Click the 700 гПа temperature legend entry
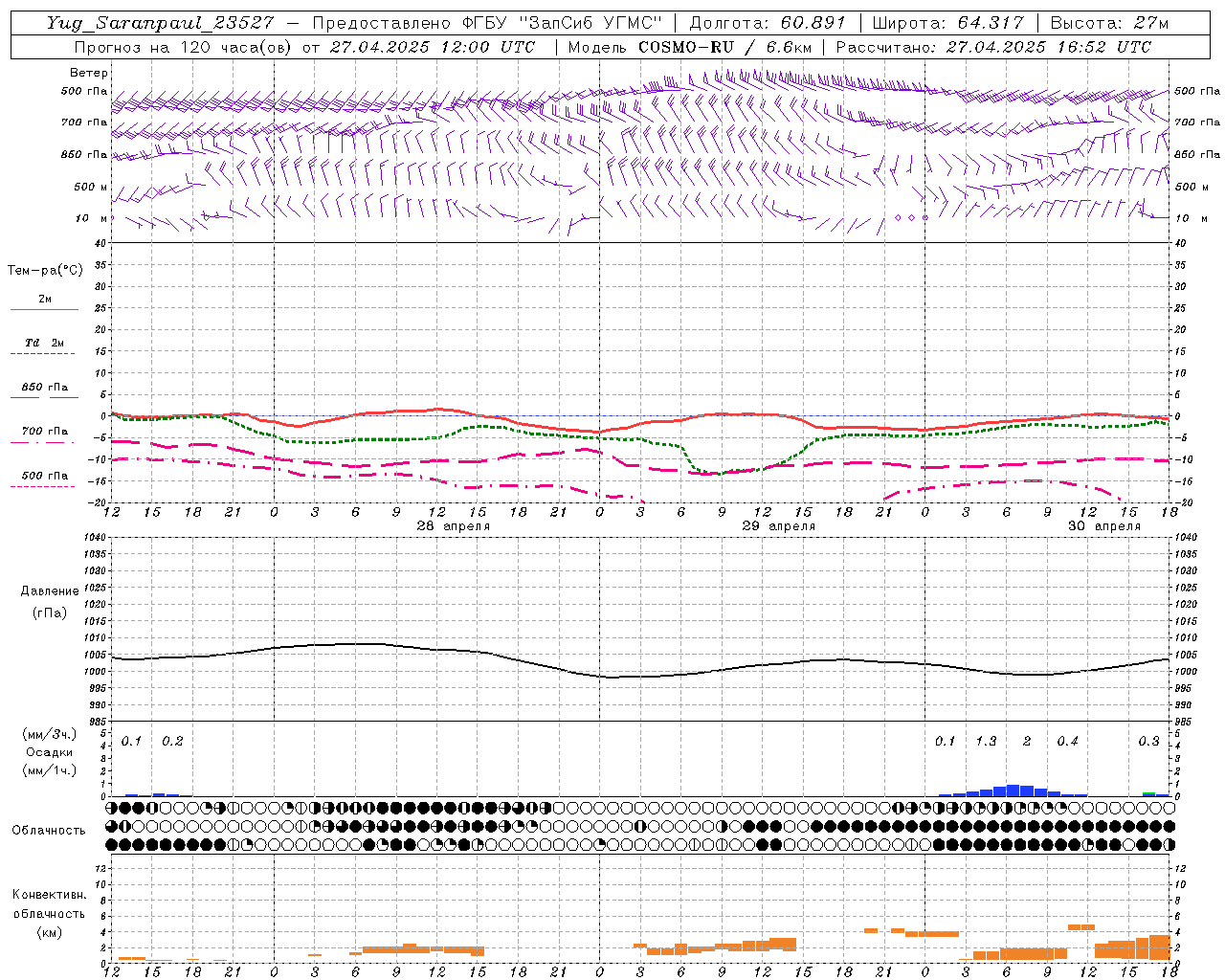This screenshot has width=1225, height=980. [x=45, y=431]
